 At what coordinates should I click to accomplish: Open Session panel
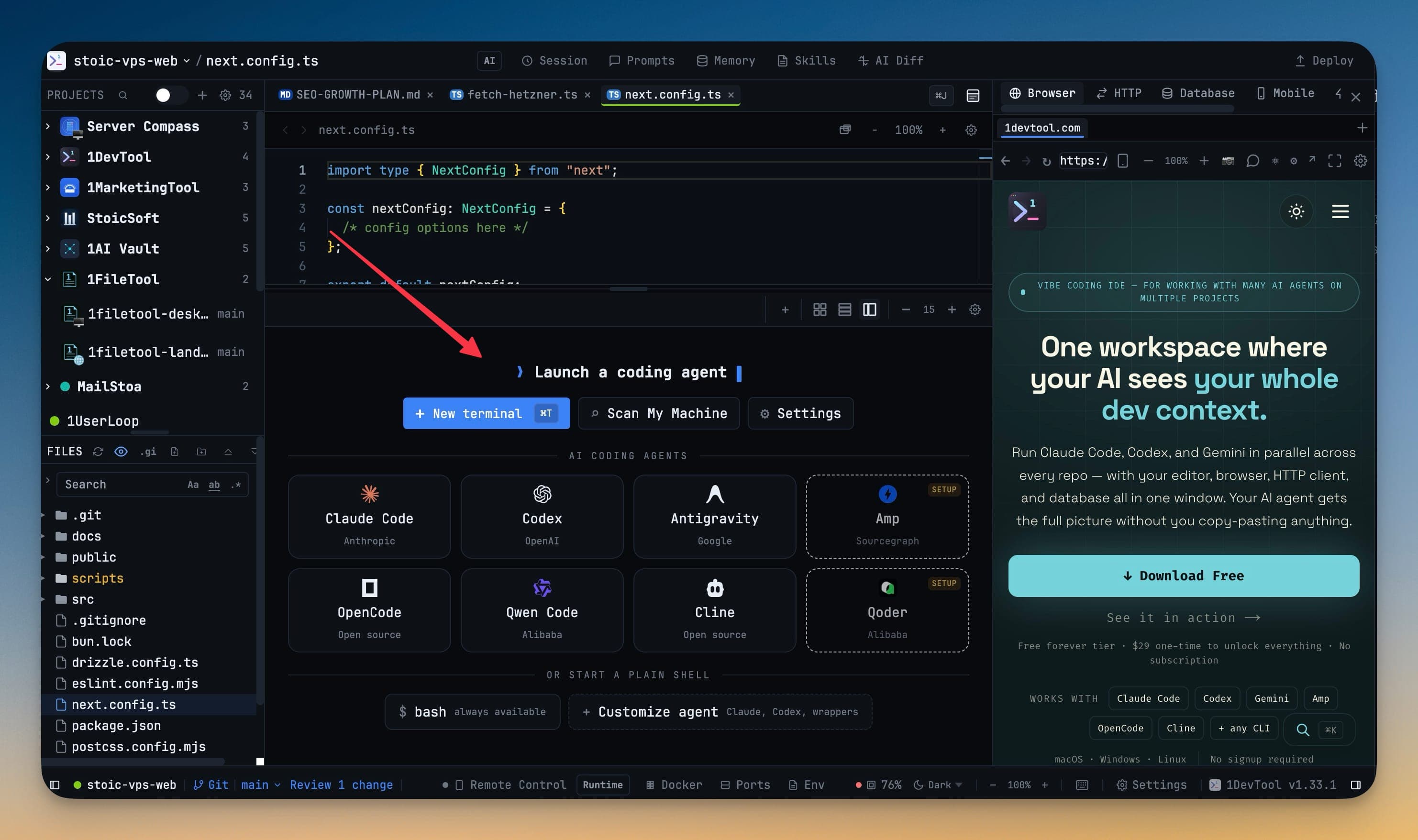554,61
